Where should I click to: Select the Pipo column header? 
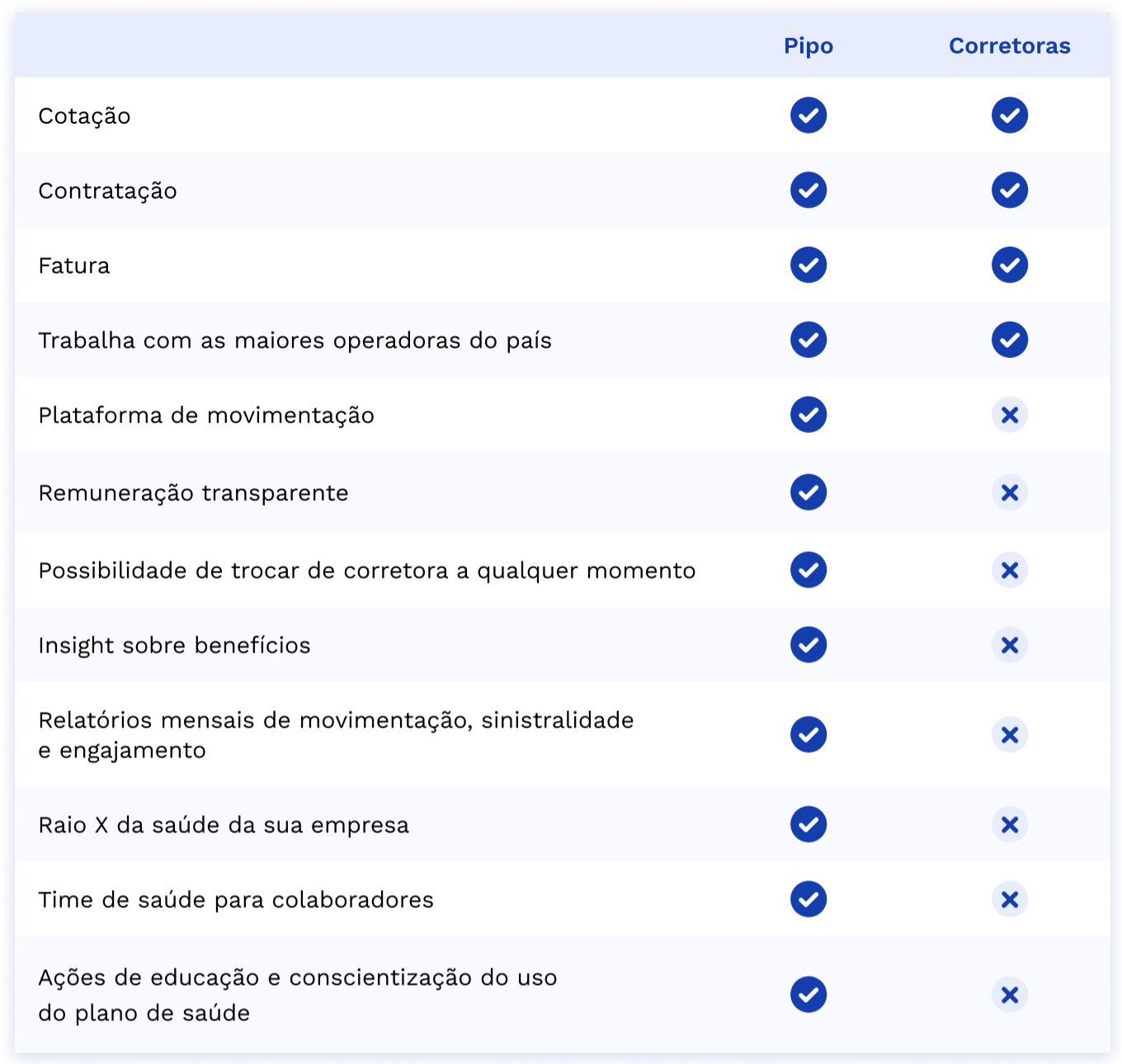pyautogui.click(x=808, y=46)
